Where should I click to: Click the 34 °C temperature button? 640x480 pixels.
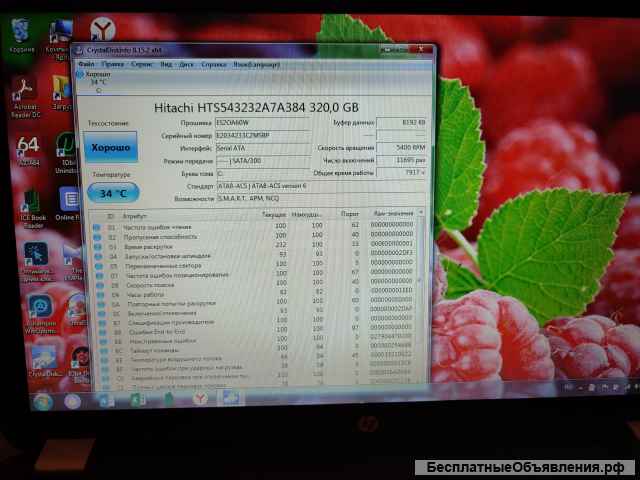click(x=113, y=193)
